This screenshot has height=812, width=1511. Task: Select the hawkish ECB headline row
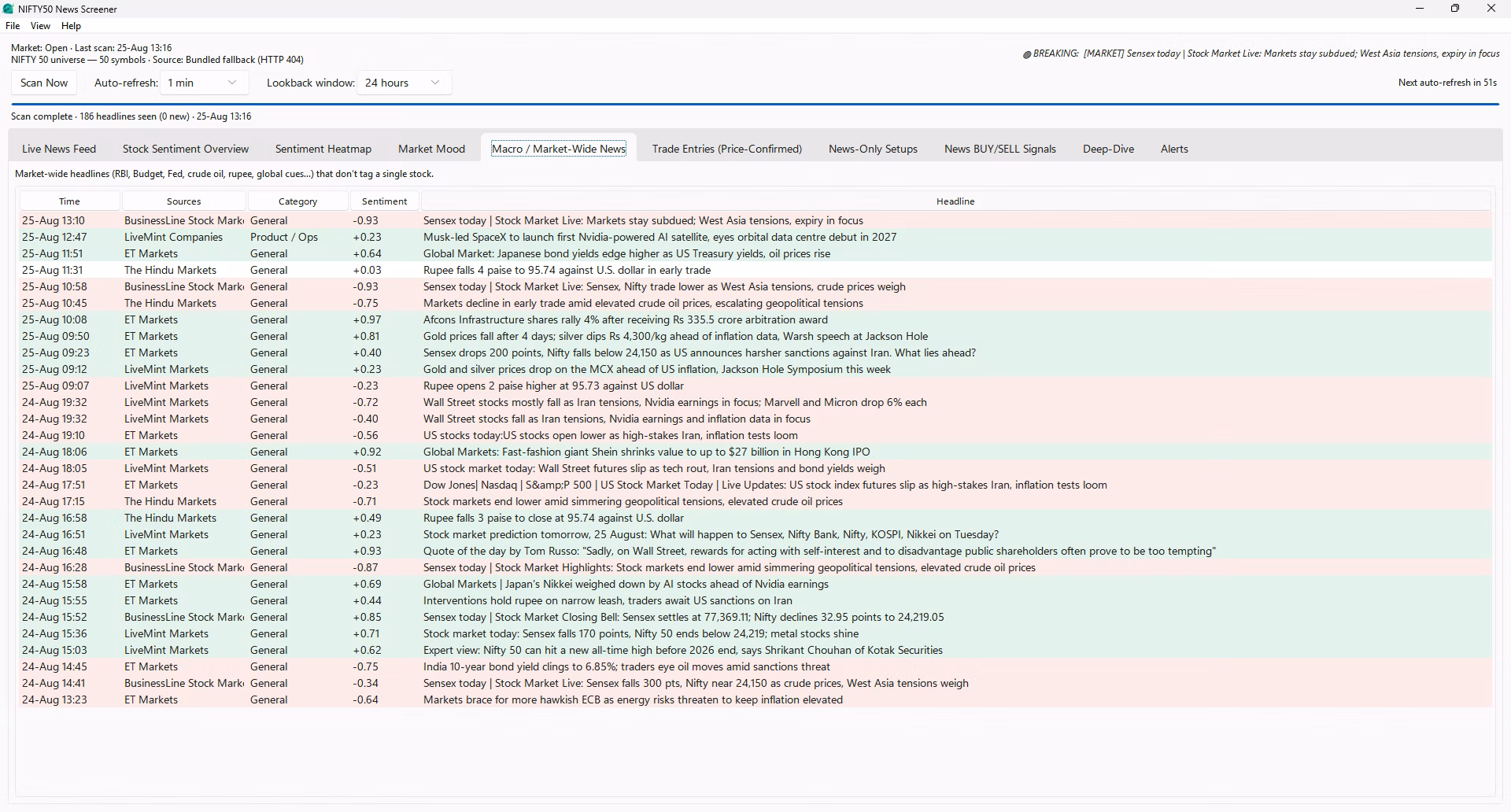pyautogui.click(x=755, y=699)
